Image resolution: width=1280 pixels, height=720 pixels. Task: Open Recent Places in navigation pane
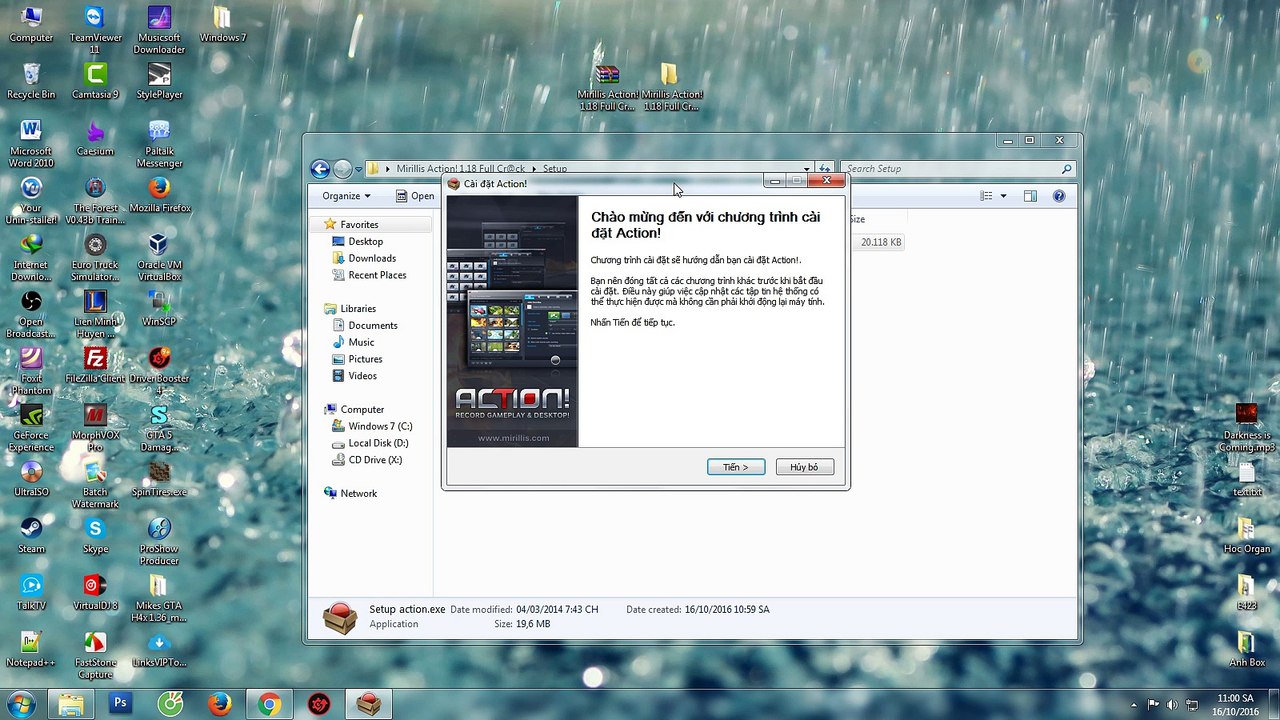point(377,275)
